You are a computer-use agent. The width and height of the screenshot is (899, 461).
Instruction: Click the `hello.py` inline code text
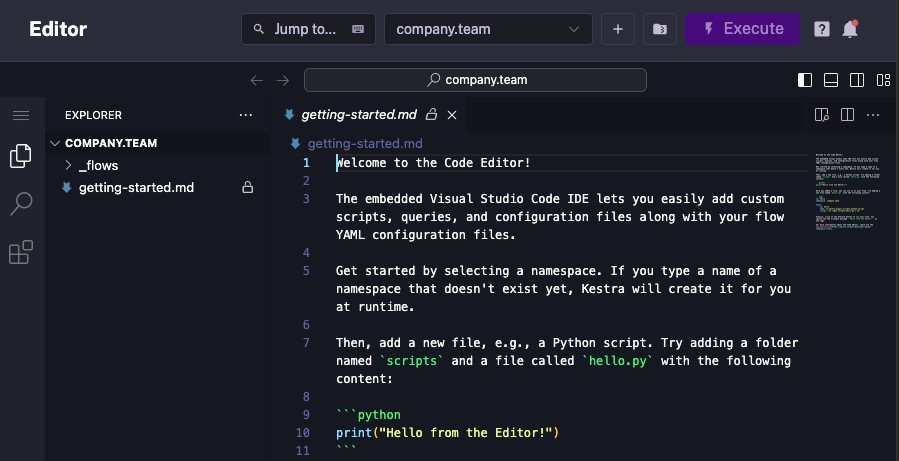coord(617,361)
